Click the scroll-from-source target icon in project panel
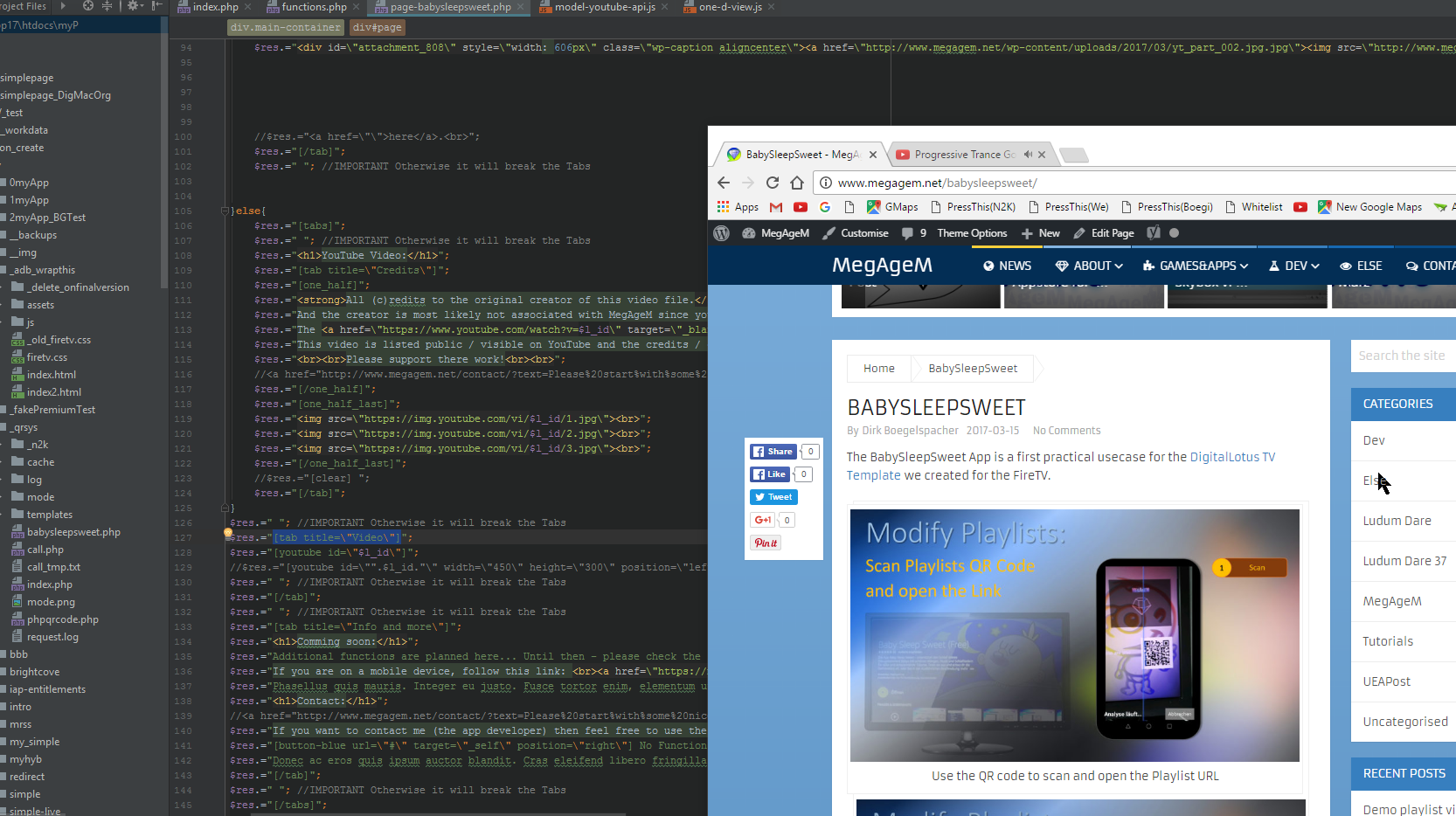Viewport: 1456px width, 816px height. [87, 6]
